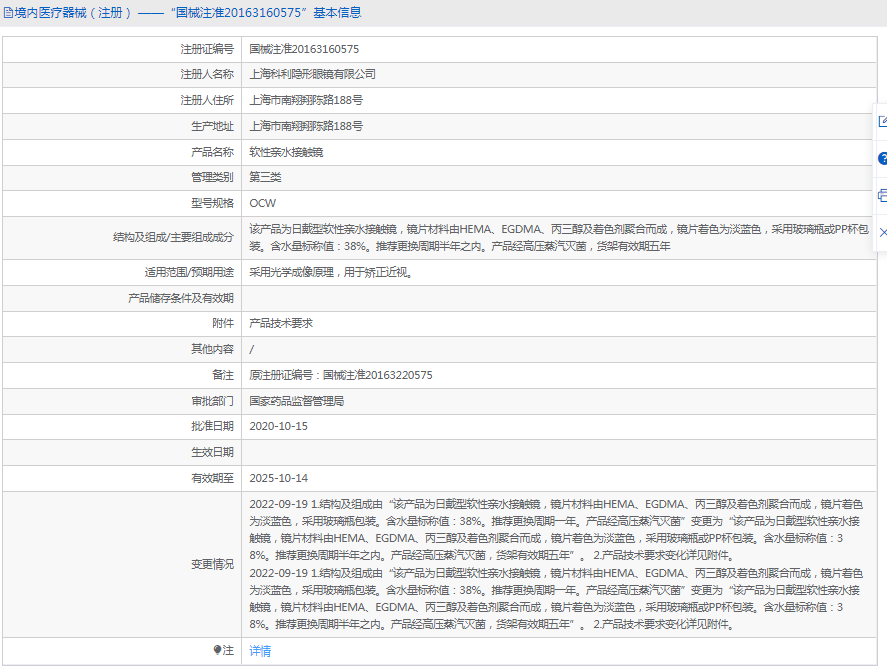
Task: Select registration number 国械注准20163160575 value
Action: pyautogui.click(x=304, y=48)
